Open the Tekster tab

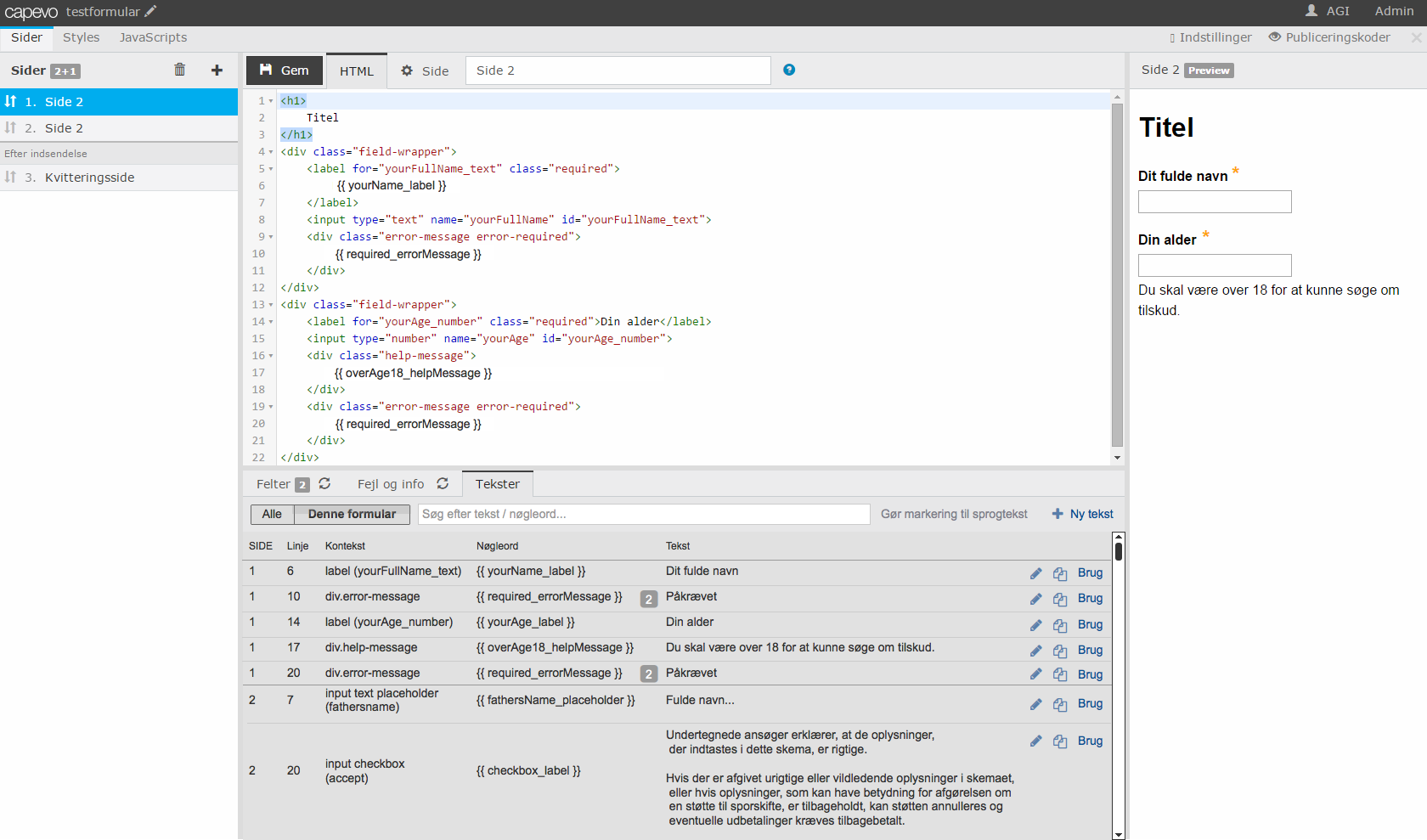pos(497,484)
